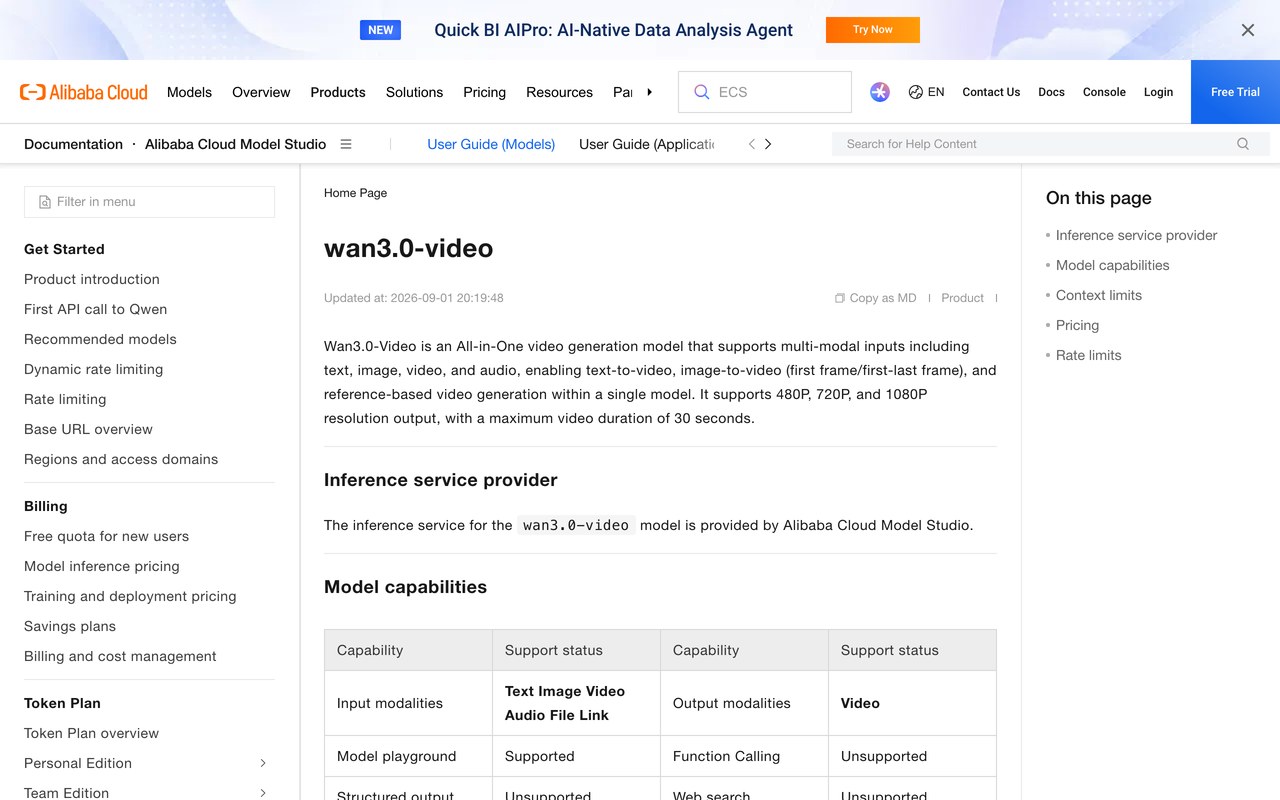Image resolution: width=1280 pixels, height=800 pixels.
Task: Open the Overview menu
Action: point(261,92)
